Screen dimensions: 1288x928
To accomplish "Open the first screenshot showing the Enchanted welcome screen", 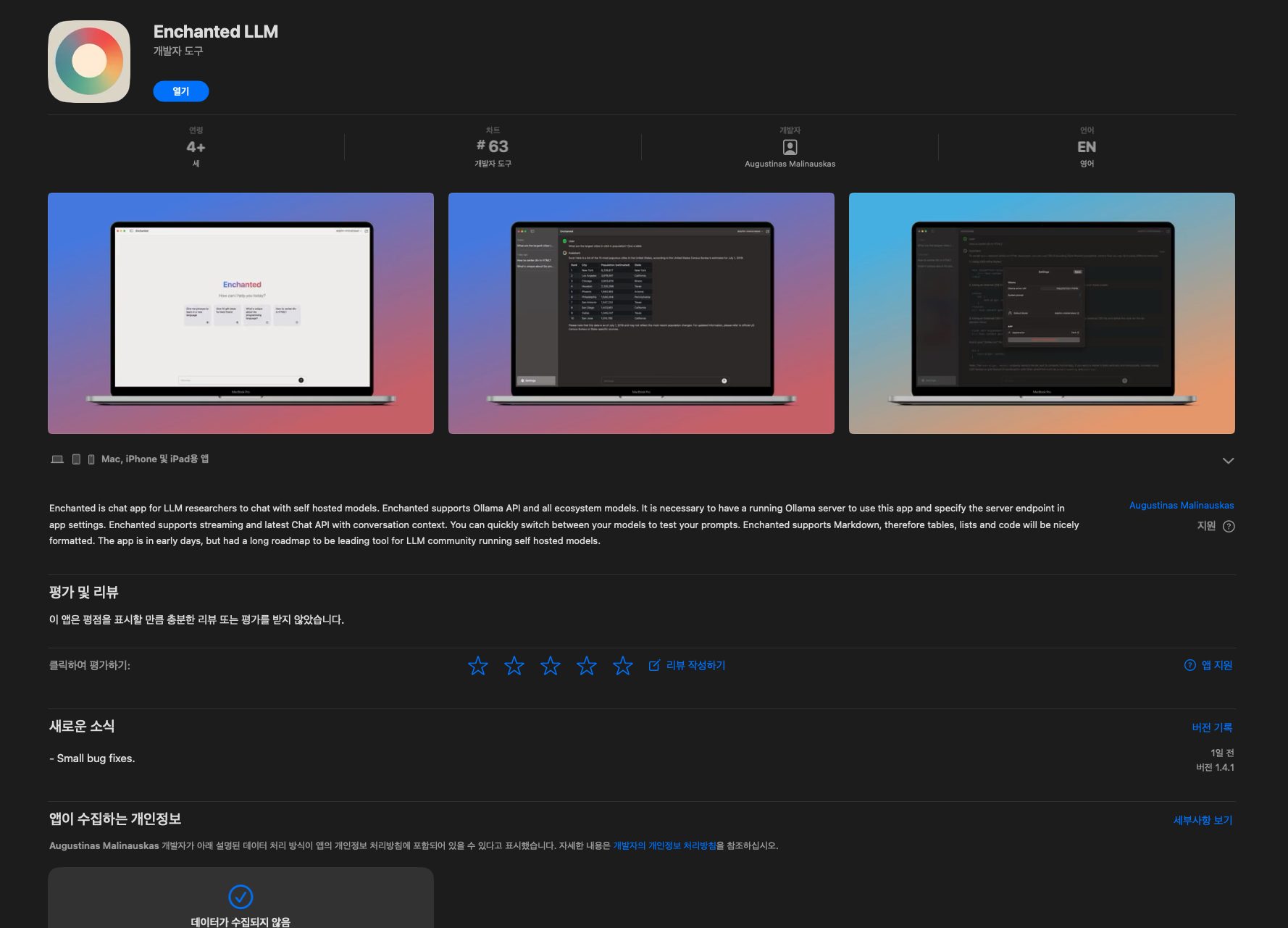I will click(241, 313).
